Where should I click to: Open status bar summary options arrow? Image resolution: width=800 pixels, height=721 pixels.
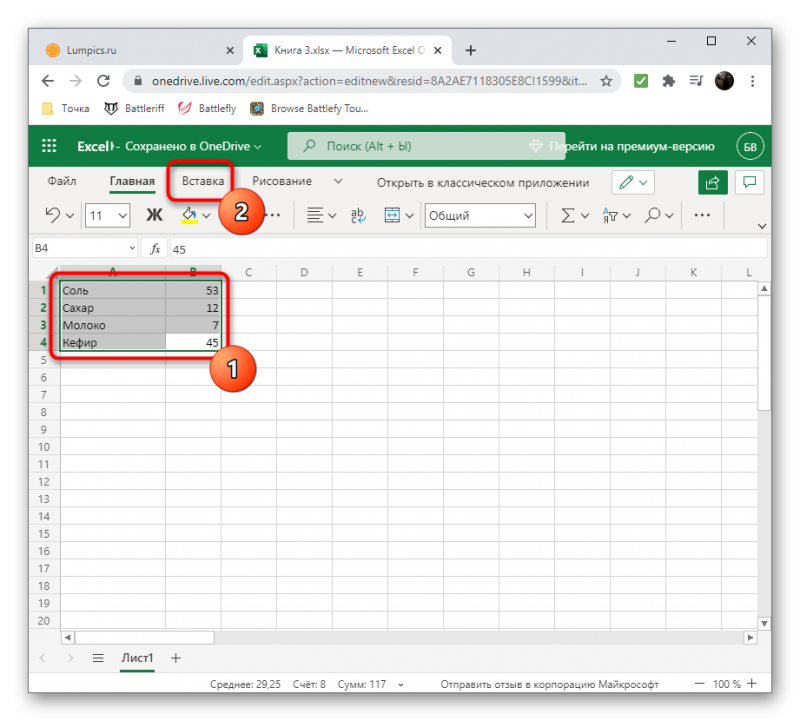(x=401, y=685)
